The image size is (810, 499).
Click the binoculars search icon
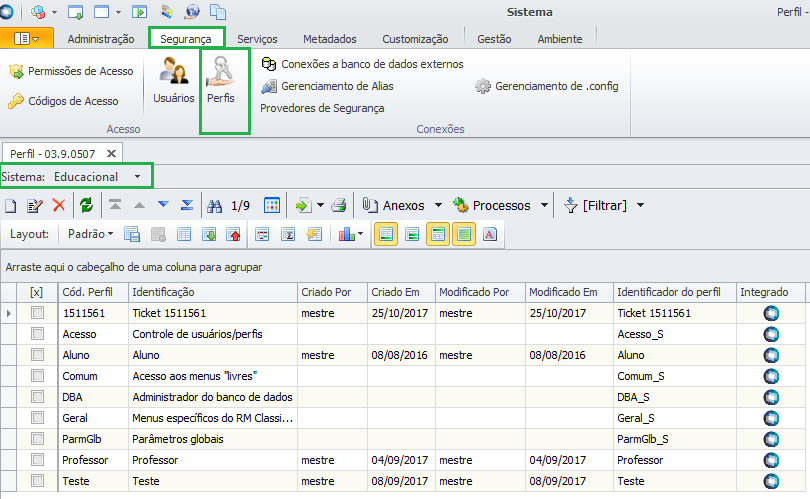(214, 206)
